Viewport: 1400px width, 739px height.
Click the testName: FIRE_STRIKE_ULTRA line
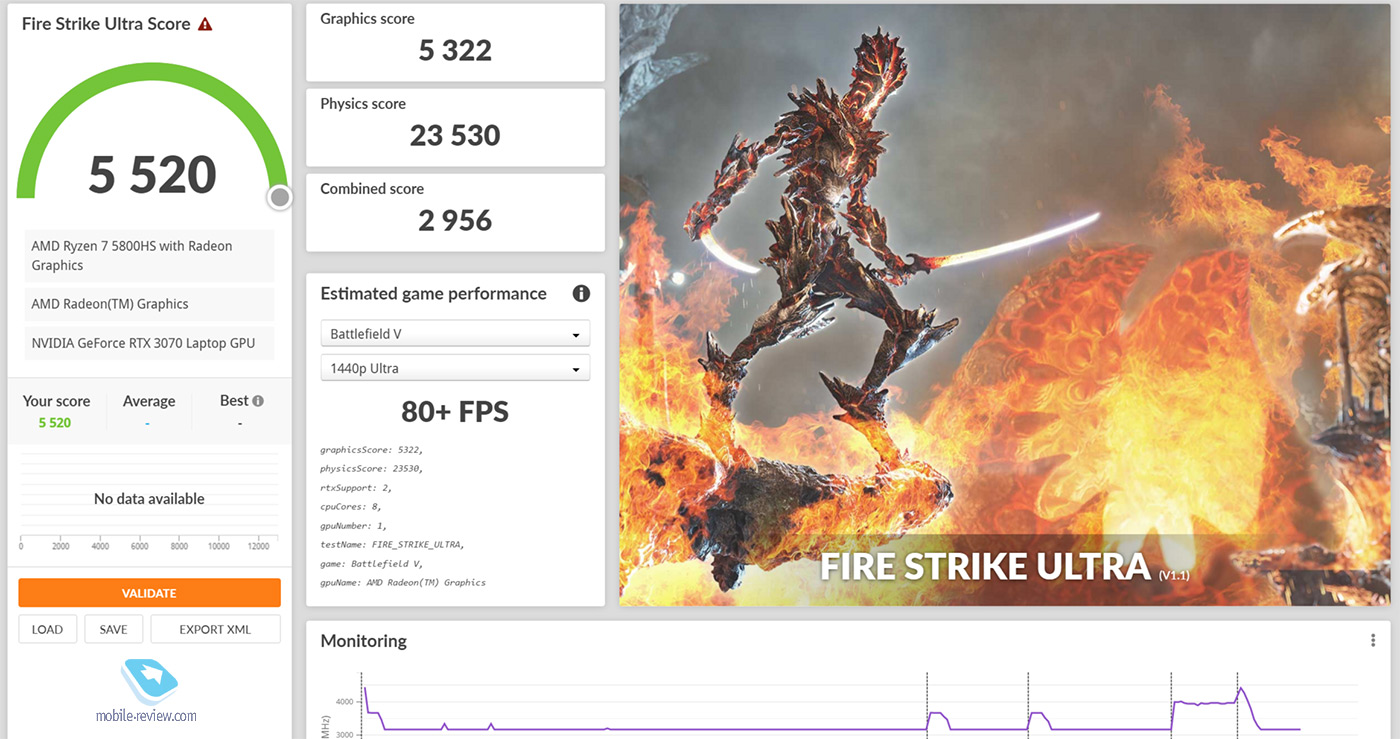tap(392, 544)
